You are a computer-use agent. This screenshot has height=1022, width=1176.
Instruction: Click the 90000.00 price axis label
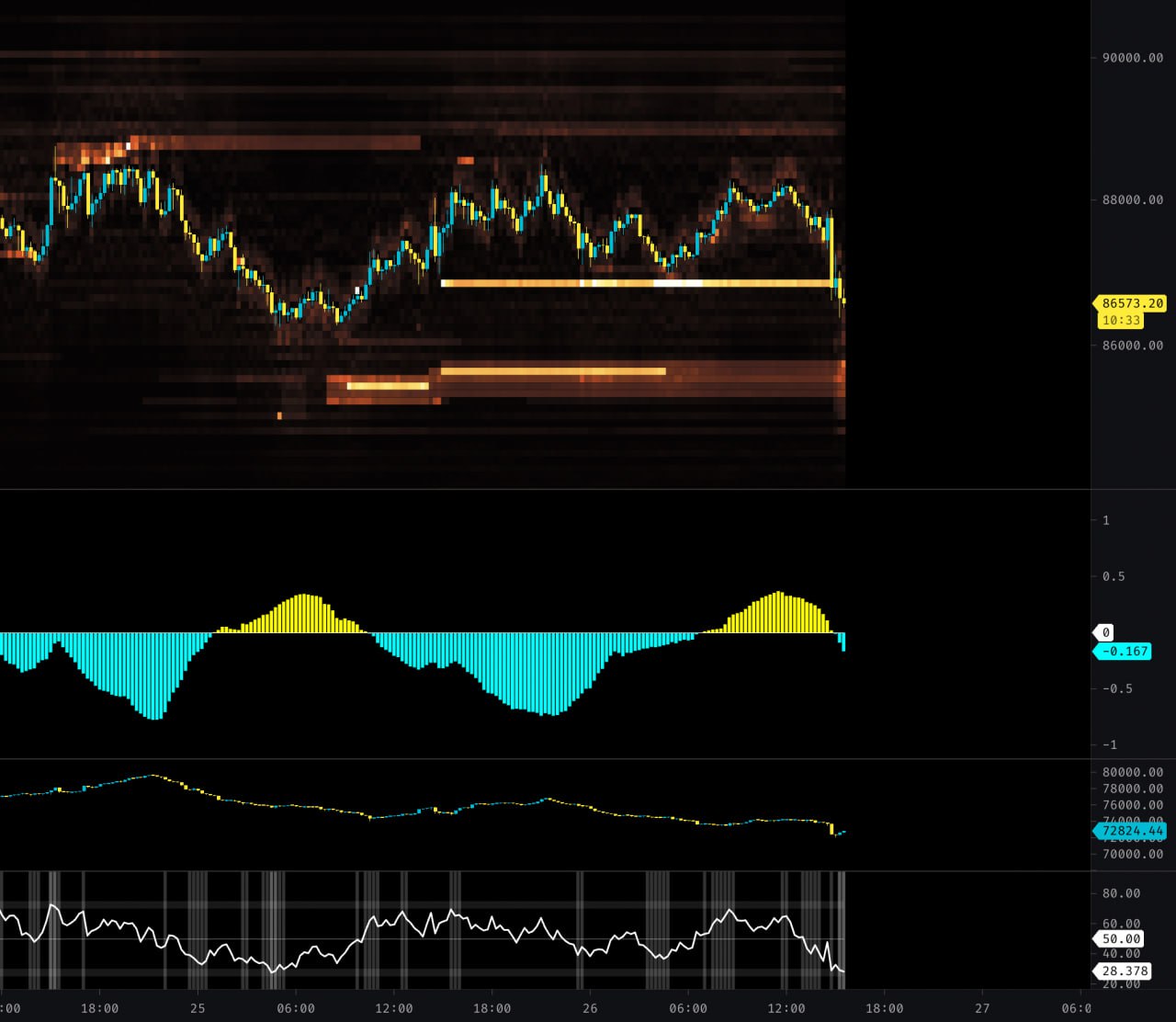(1132, 57)
